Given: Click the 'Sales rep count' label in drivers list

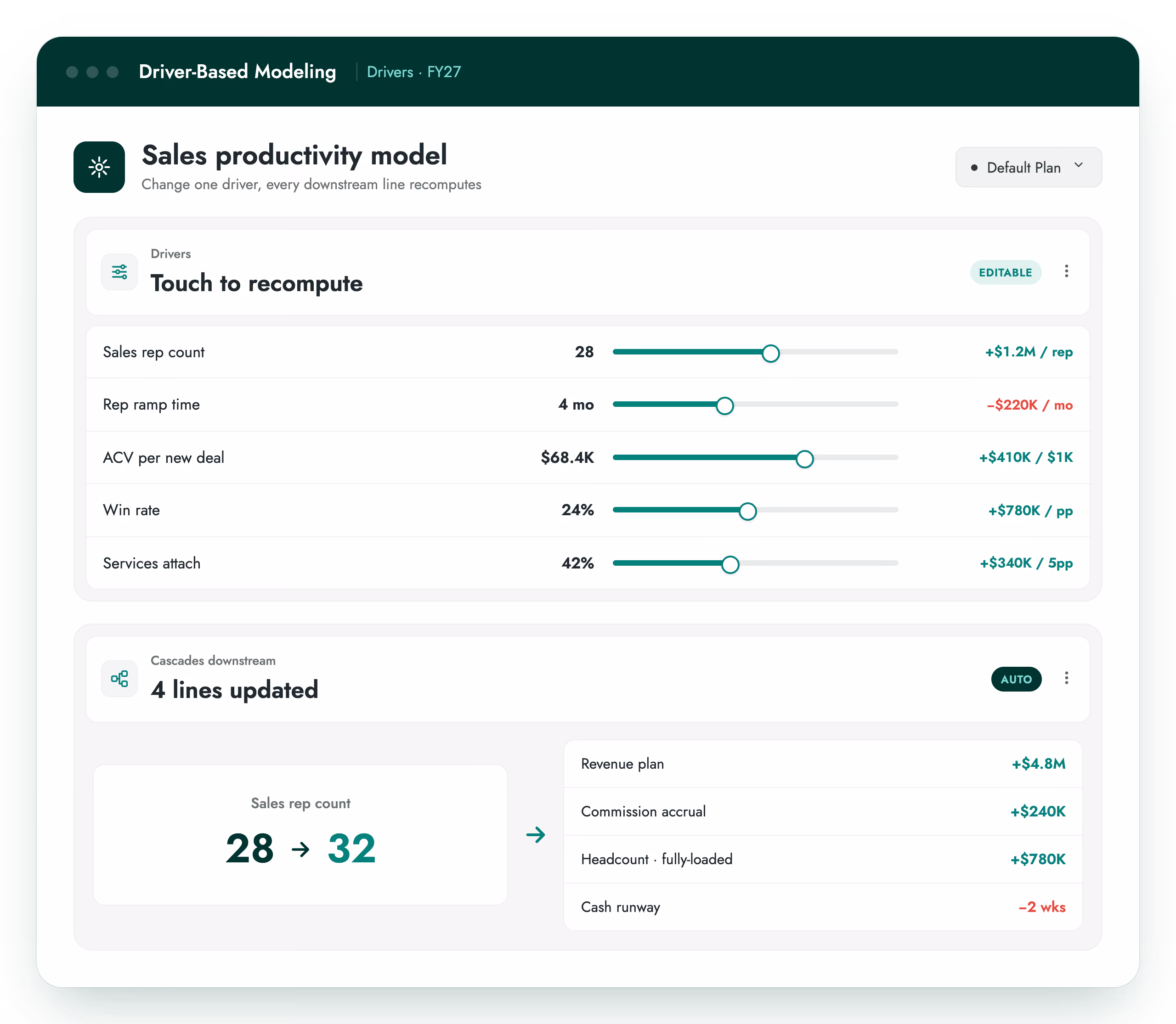Looking at the screenshot, I should (154, 352).
